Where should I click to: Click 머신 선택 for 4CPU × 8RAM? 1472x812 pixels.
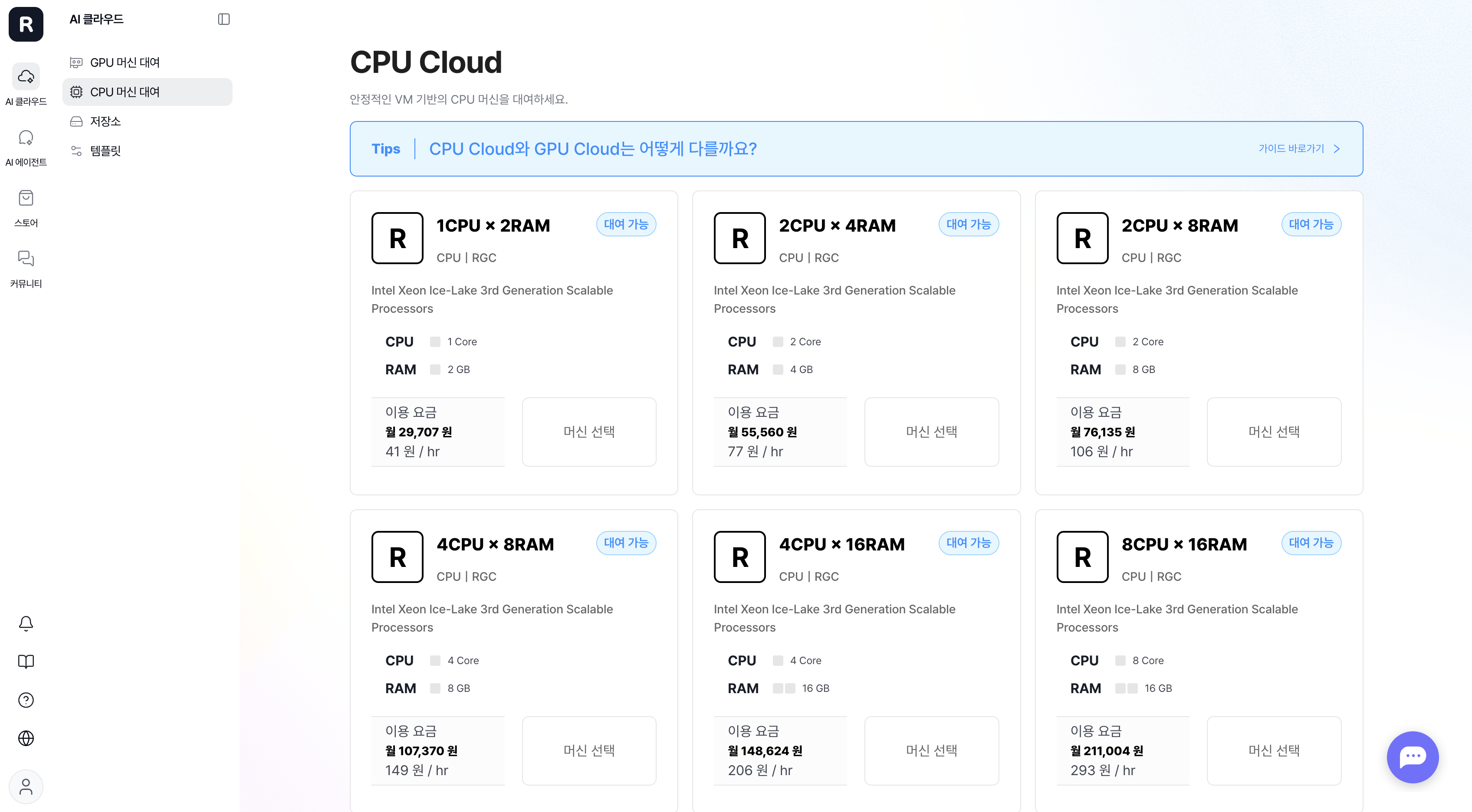point(588,750)
